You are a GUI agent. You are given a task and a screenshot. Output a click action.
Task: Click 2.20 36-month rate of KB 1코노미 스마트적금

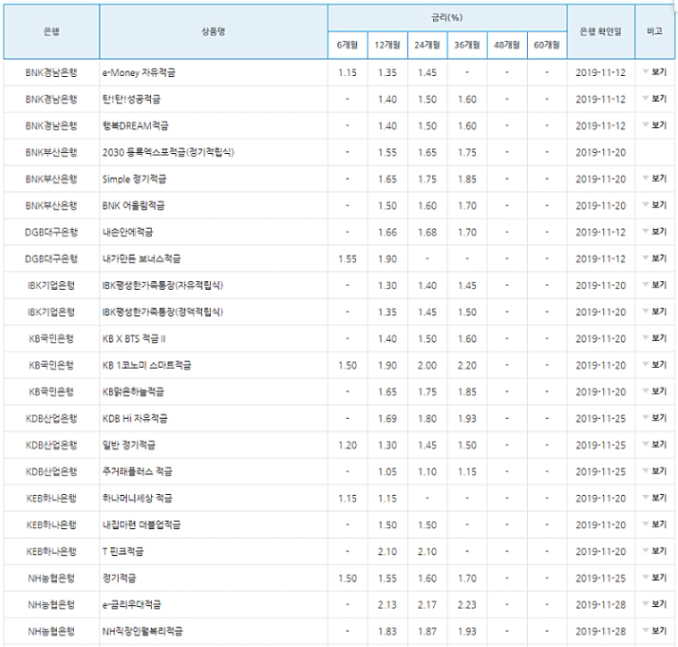point(467,365)
